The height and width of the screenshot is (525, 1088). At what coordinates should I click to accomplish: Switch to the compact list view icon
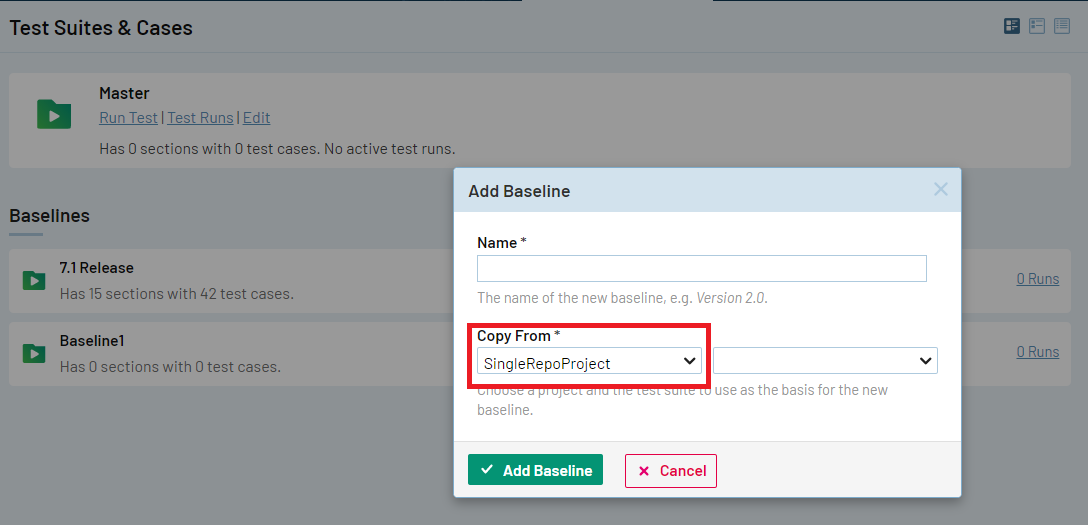[1061, 27]
